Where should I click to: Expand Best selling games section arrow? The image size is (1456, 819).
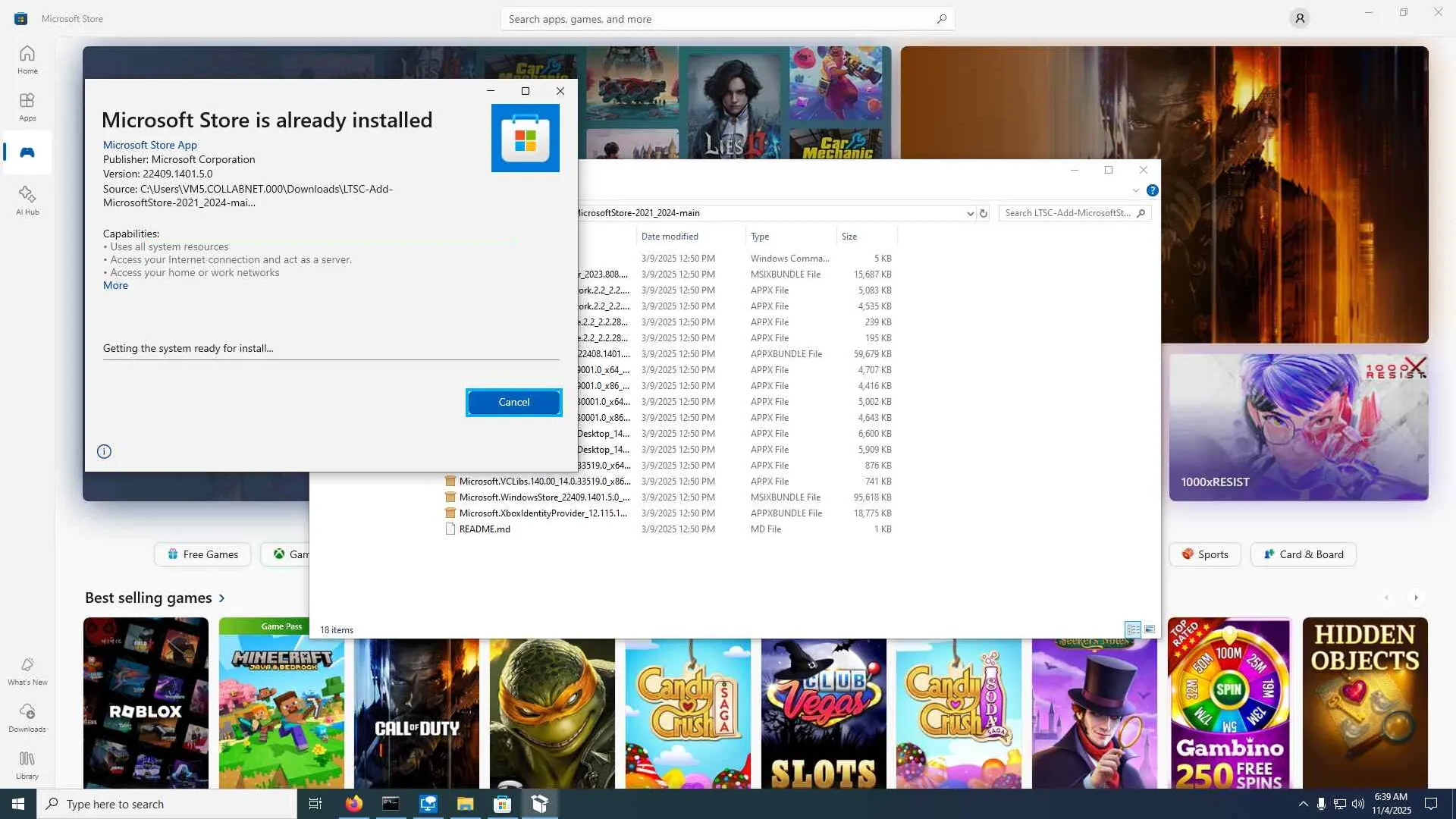tap(222, 598)
